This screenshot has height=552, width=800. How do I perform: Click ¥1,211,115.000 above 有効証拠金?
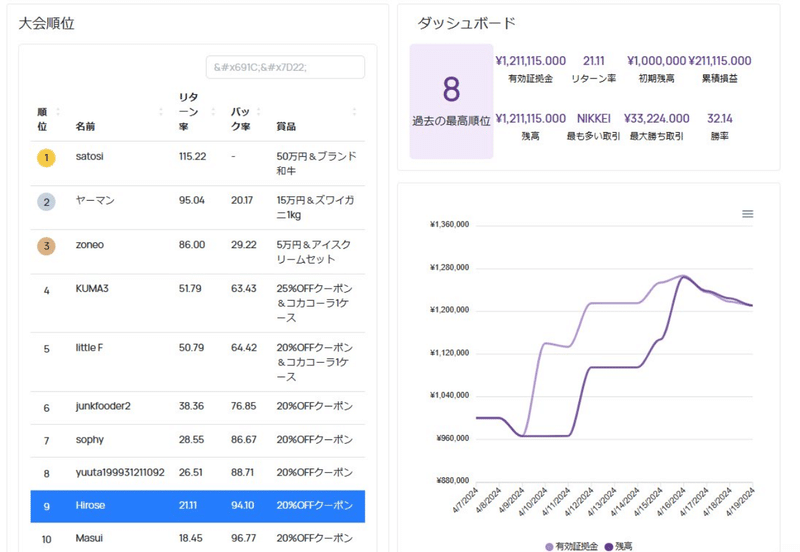pyautogui.click(x=531, y=61)
